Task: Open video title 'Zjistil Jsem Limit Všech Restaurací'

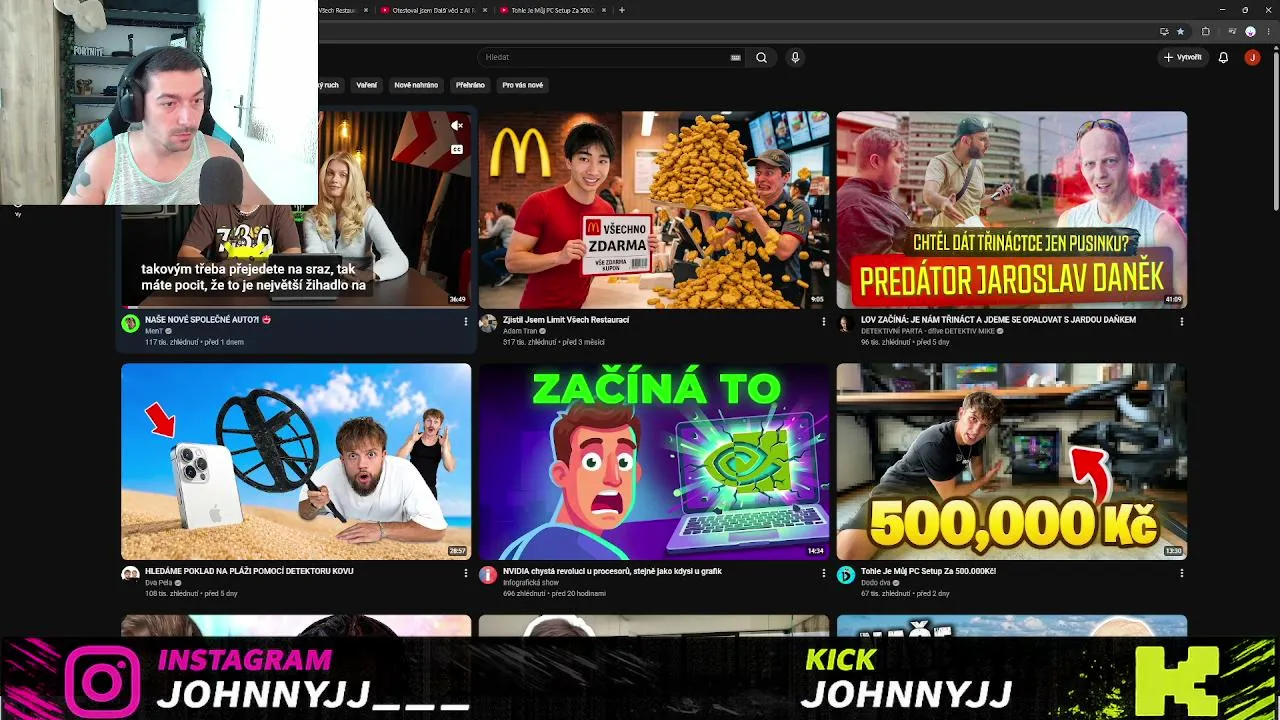Action: click(566, 320)
